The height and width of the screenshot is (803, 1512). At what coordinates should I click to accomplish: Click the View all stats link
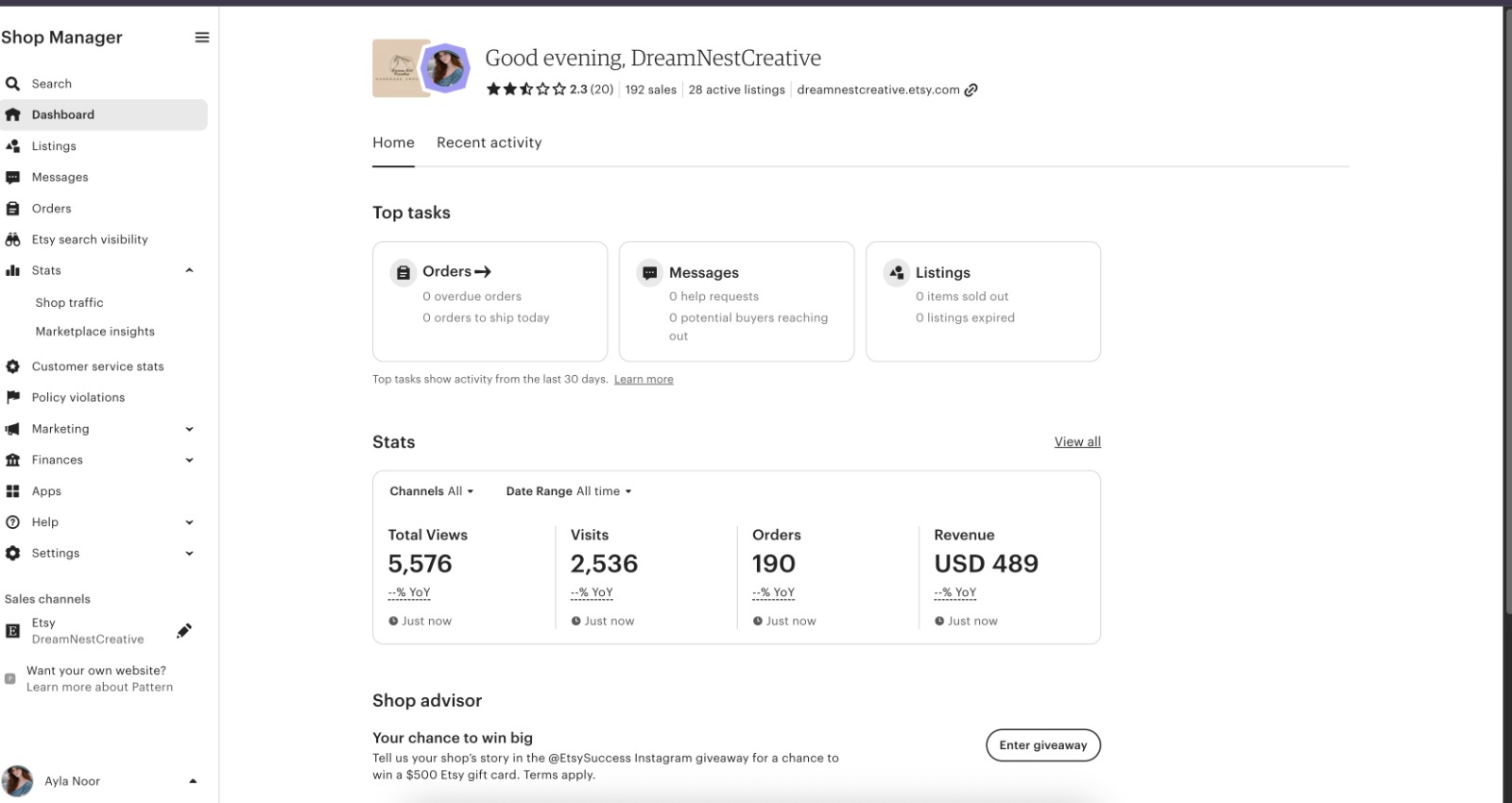point(1077,441)
